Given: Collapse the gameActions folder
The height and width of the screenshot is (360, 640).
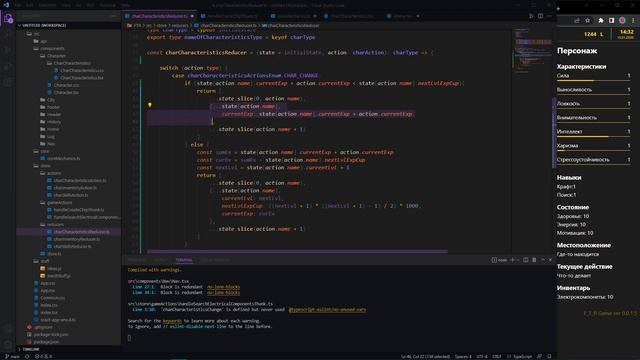Looking at the screenshot, I should (56, 202).
